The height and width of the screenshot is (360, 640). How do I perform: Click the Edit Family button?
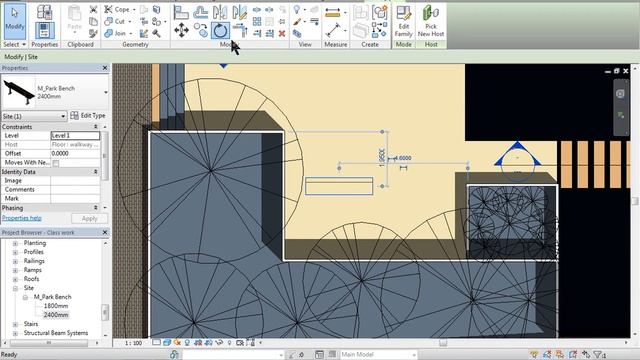click(x=403, y=21)
